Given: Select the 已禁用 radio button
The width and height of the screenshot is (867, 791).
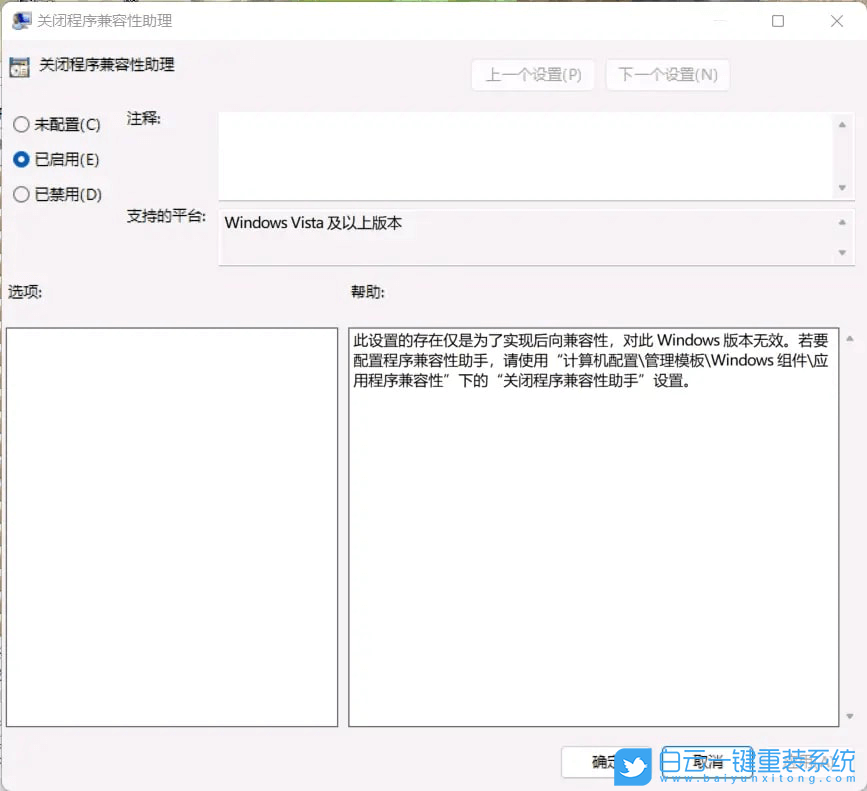Looking at the screenshot, I should tap(20, 194).
